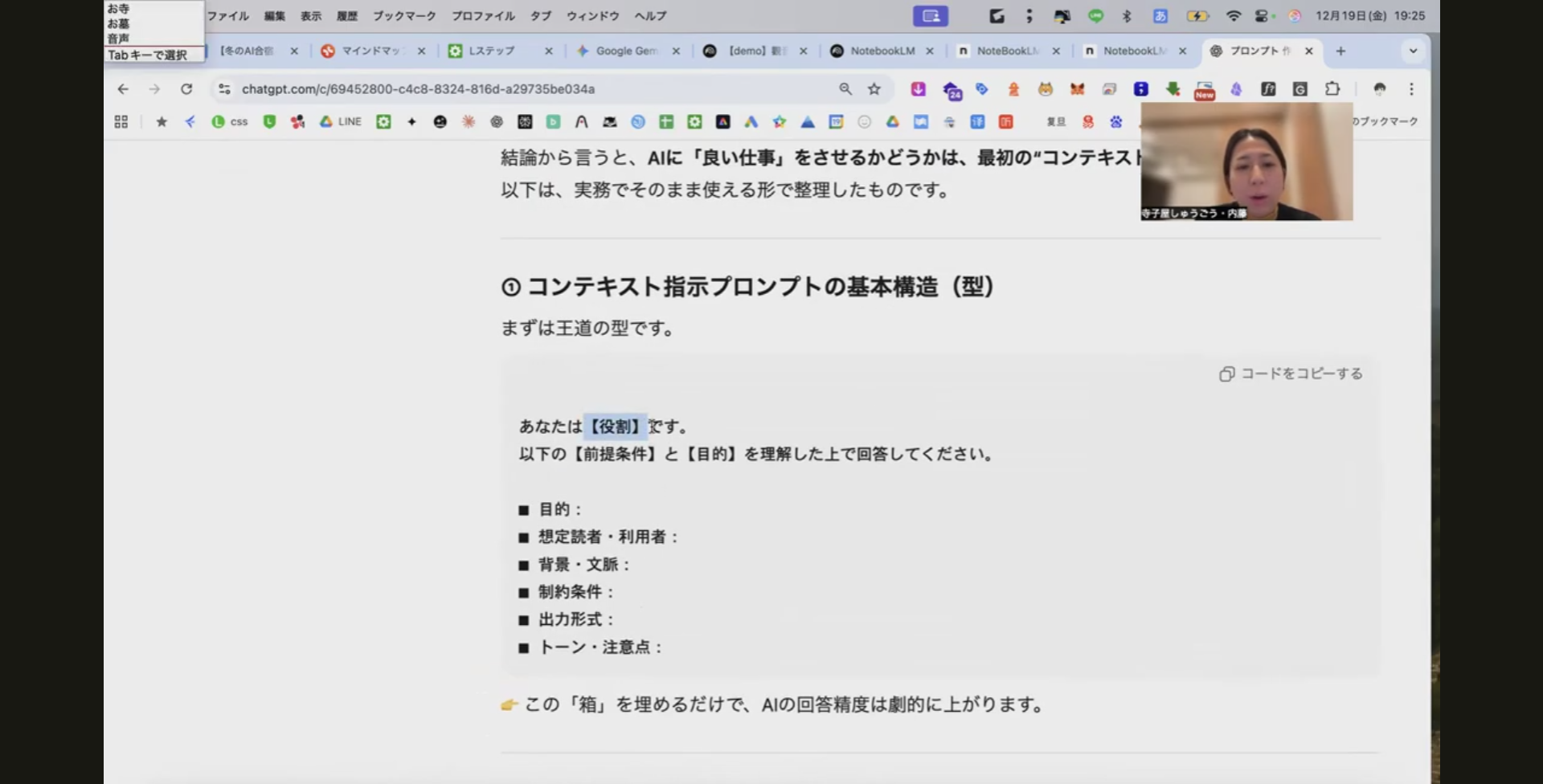
Task: Reload the ChatGPT page
Action: (x=186, y=89)
